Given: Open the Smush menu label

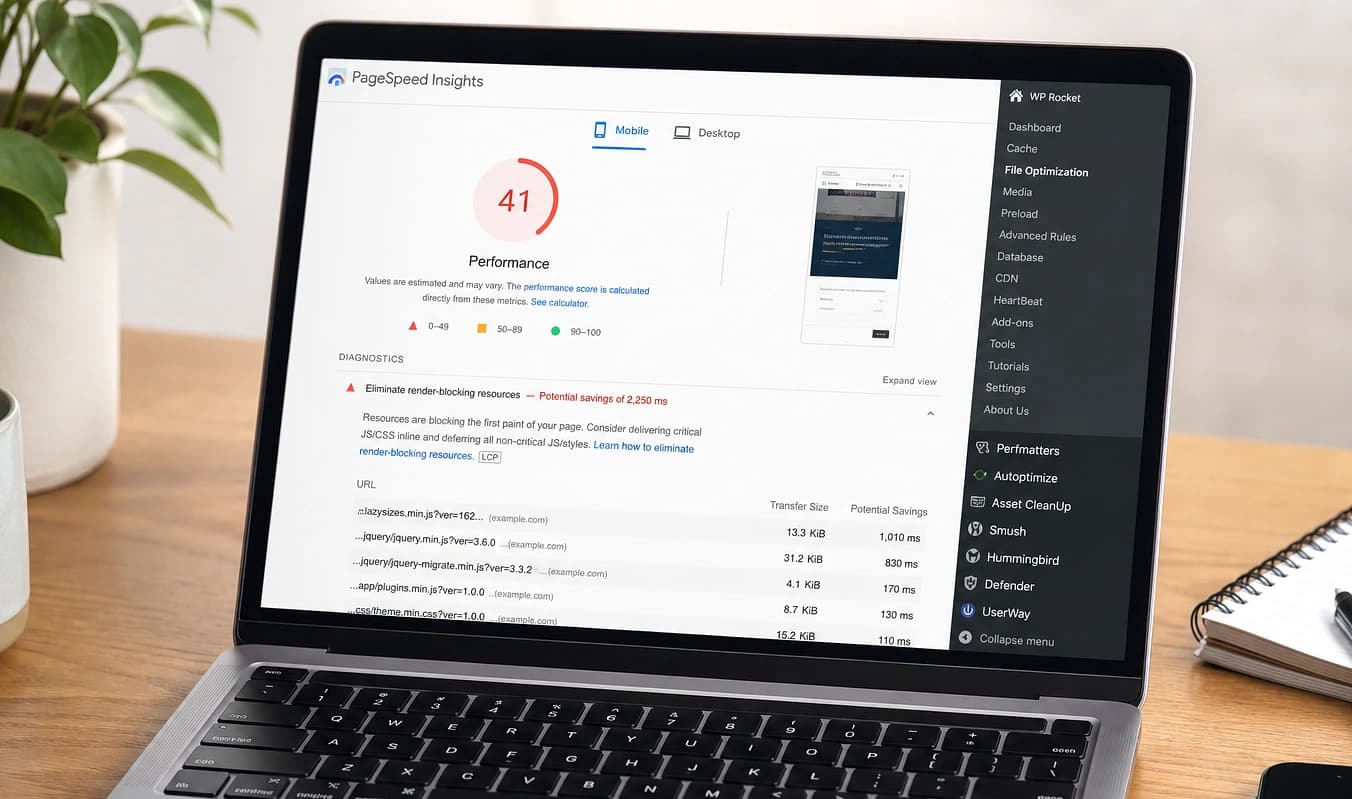Looking at the screenshot, I should point(1007,531).
